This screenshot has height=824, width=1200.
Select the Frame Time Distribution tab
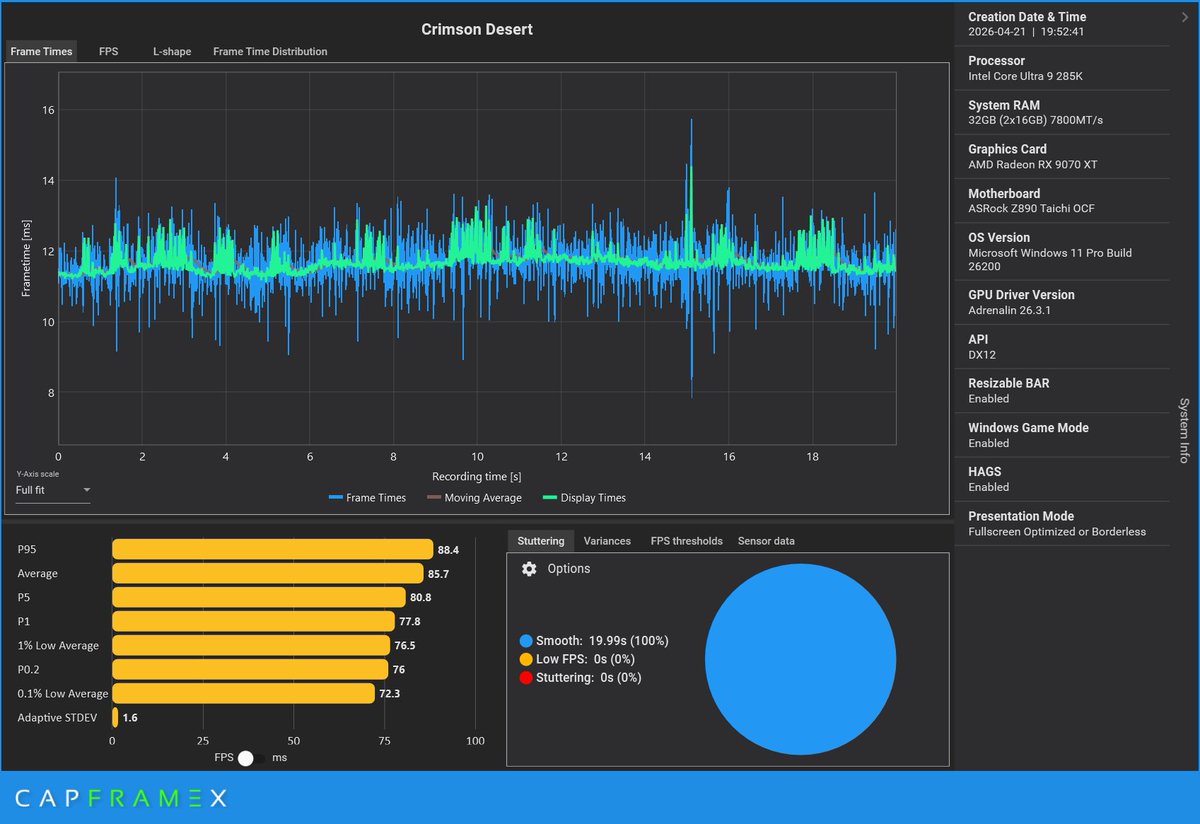tap(270, 51)
